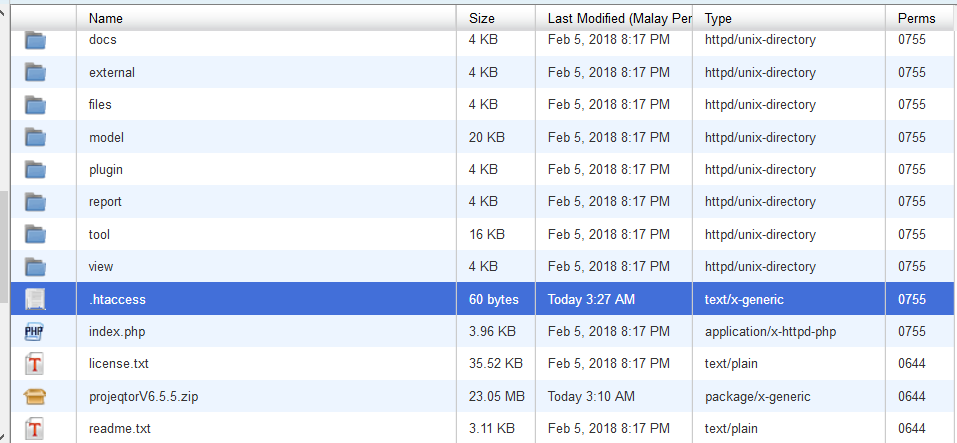
Task: Click the projeqtorV6.5.5.zip archive icon
Action: pyautogui.click(x=36, y=396)
